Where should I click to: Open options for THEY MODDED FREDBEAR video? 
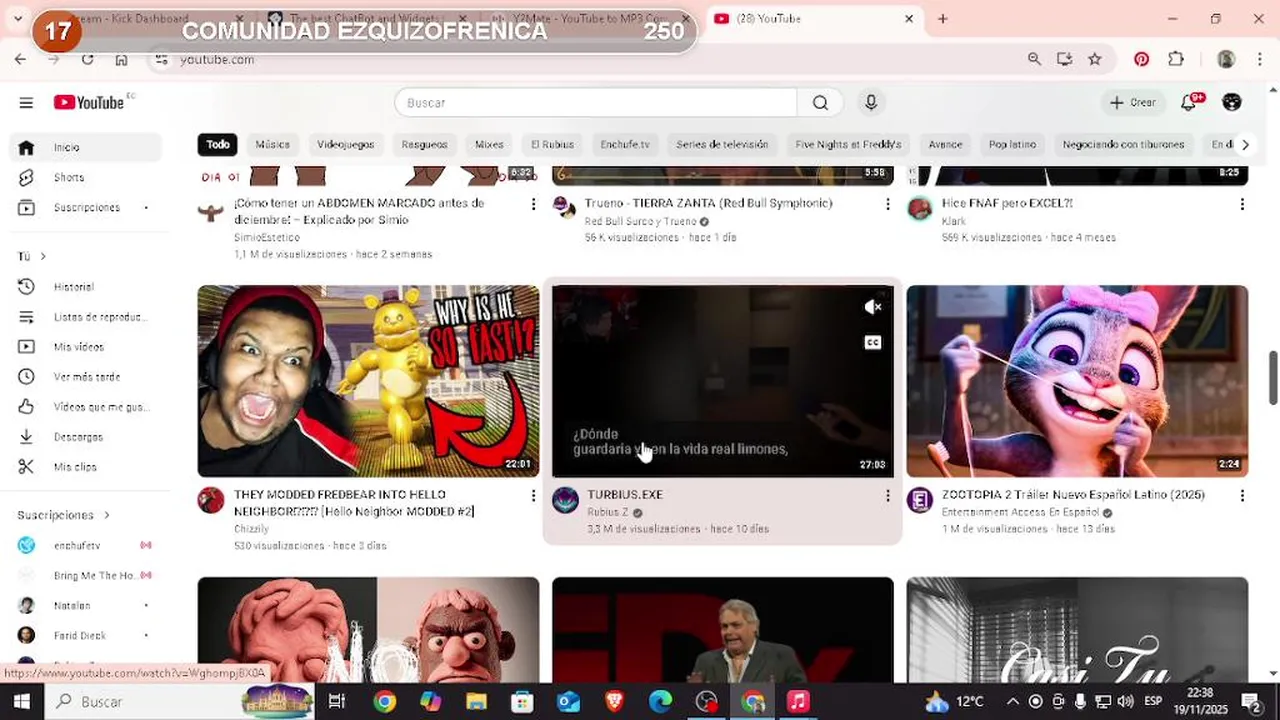pyautogui.click(x=533, y=496)
